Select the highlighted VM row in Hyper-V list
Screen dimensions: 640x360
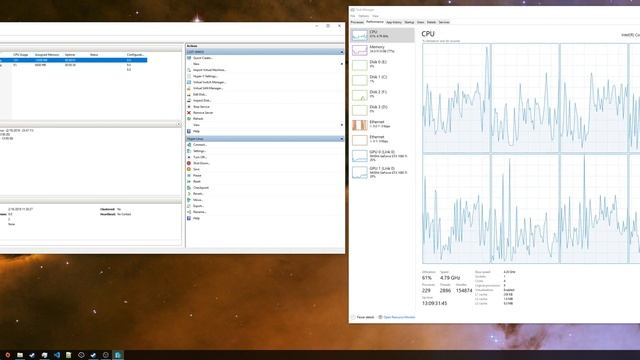(73, 60)
